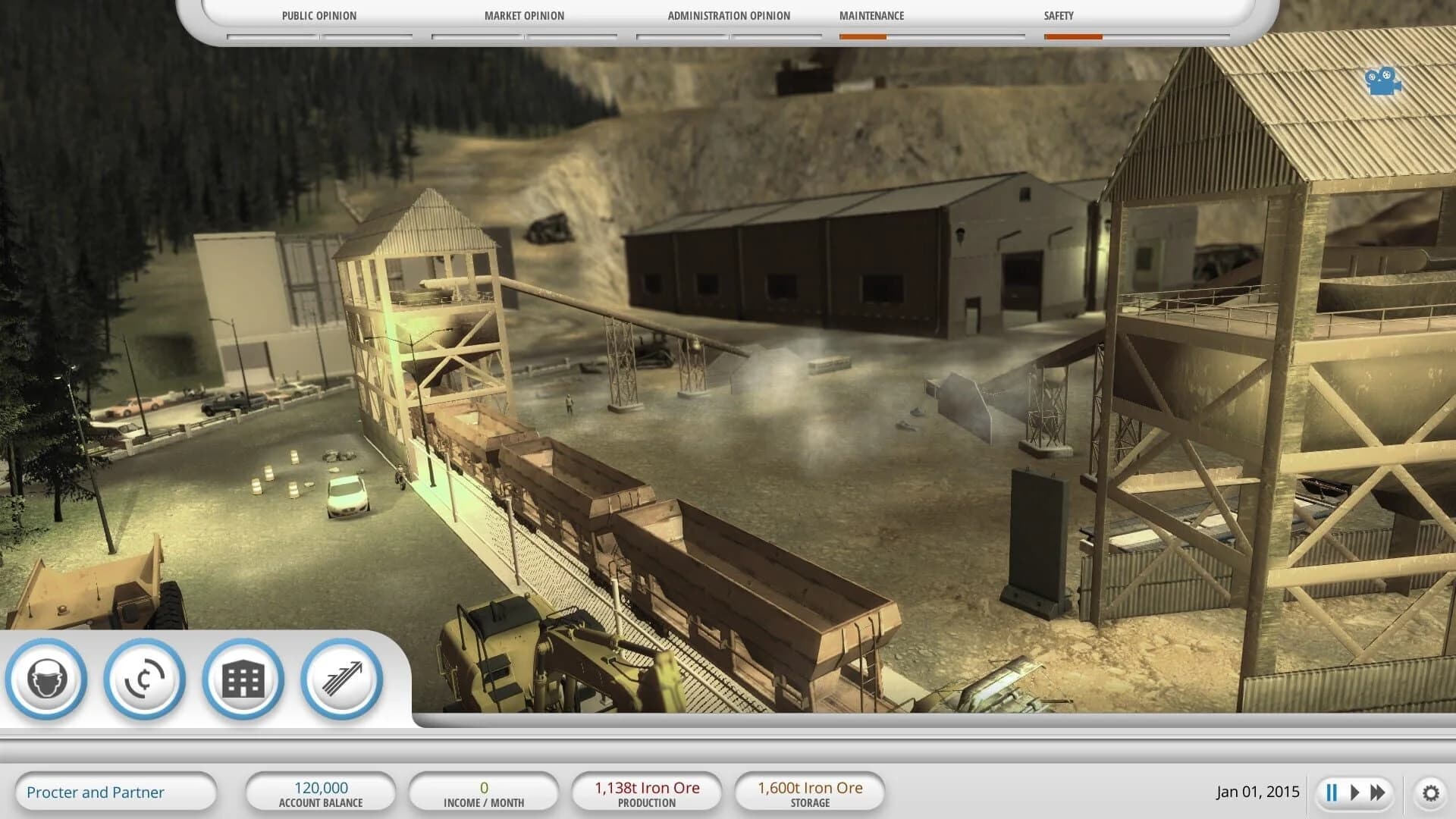Click the Iron Ore Production display
Viewport: 1456px width, 819px height.
(x=647, y=792)
